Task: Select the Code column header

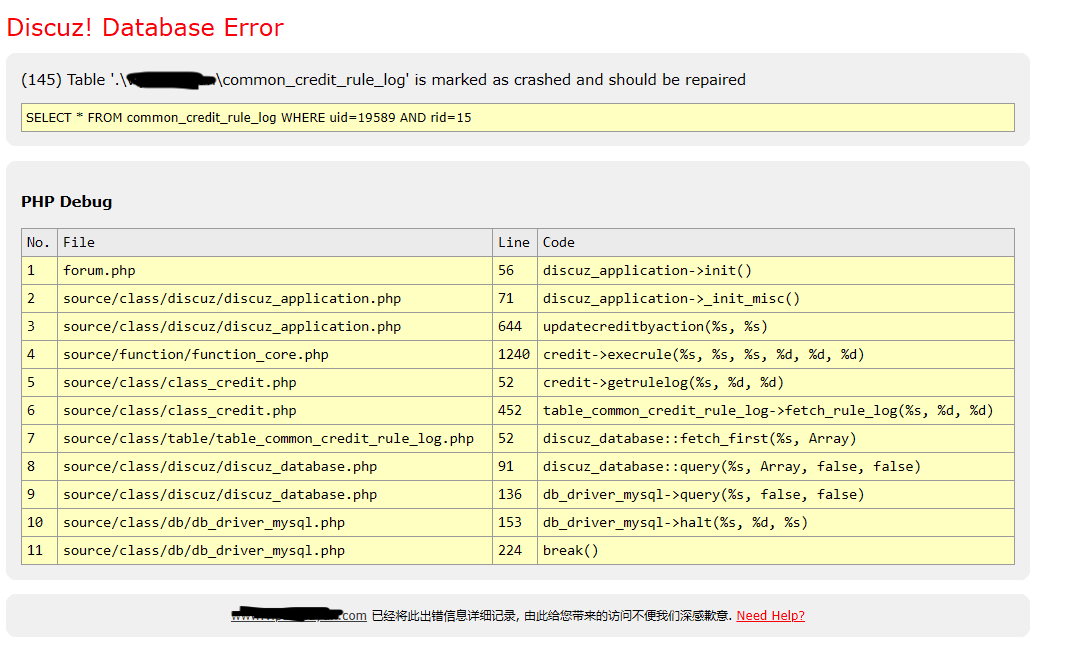Action: (776, 243)
